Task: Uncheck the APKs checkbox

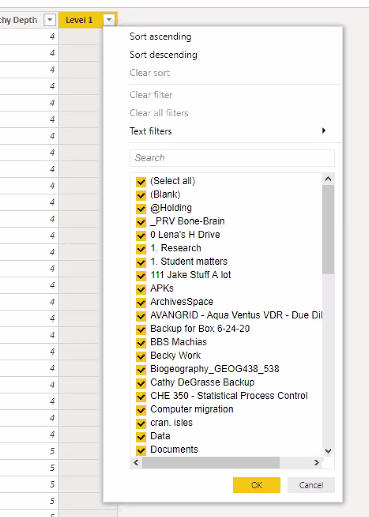Action: click(141, 289)
